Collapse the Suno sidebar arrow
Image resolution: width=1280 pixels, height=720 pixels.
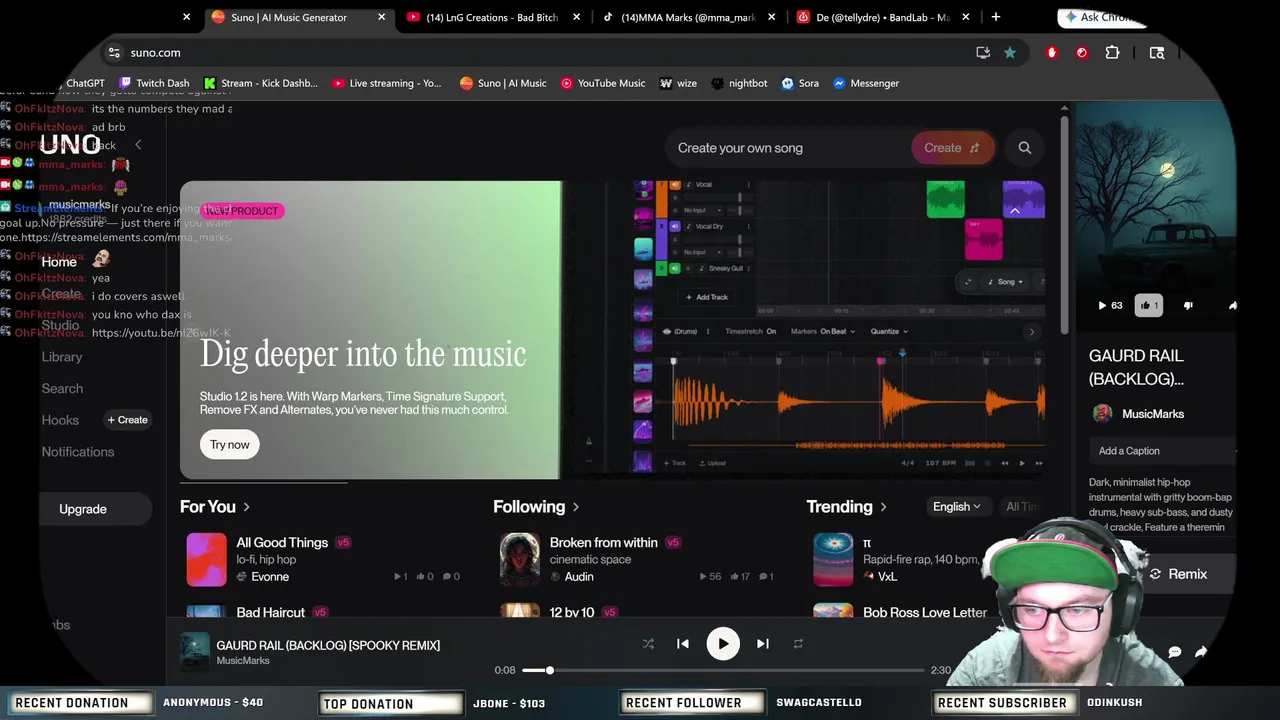point(138,145)
